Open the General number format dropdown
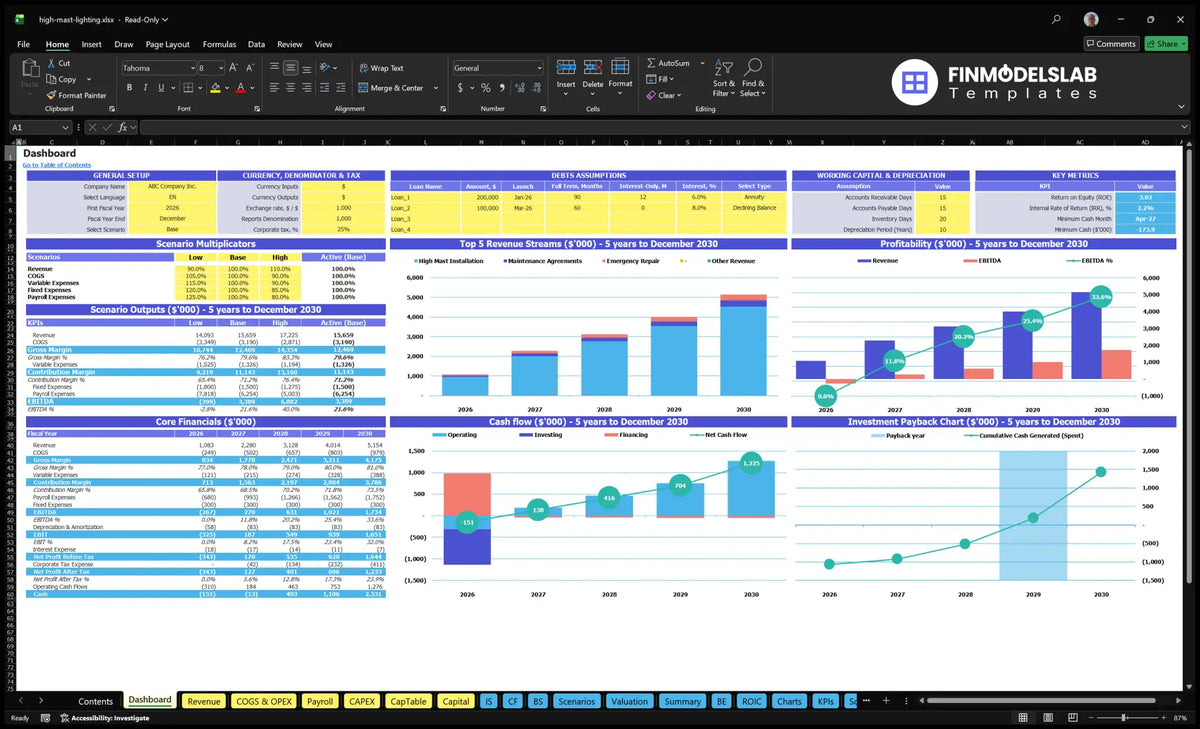The image size is (1200, 729). [x=538, y=68]
